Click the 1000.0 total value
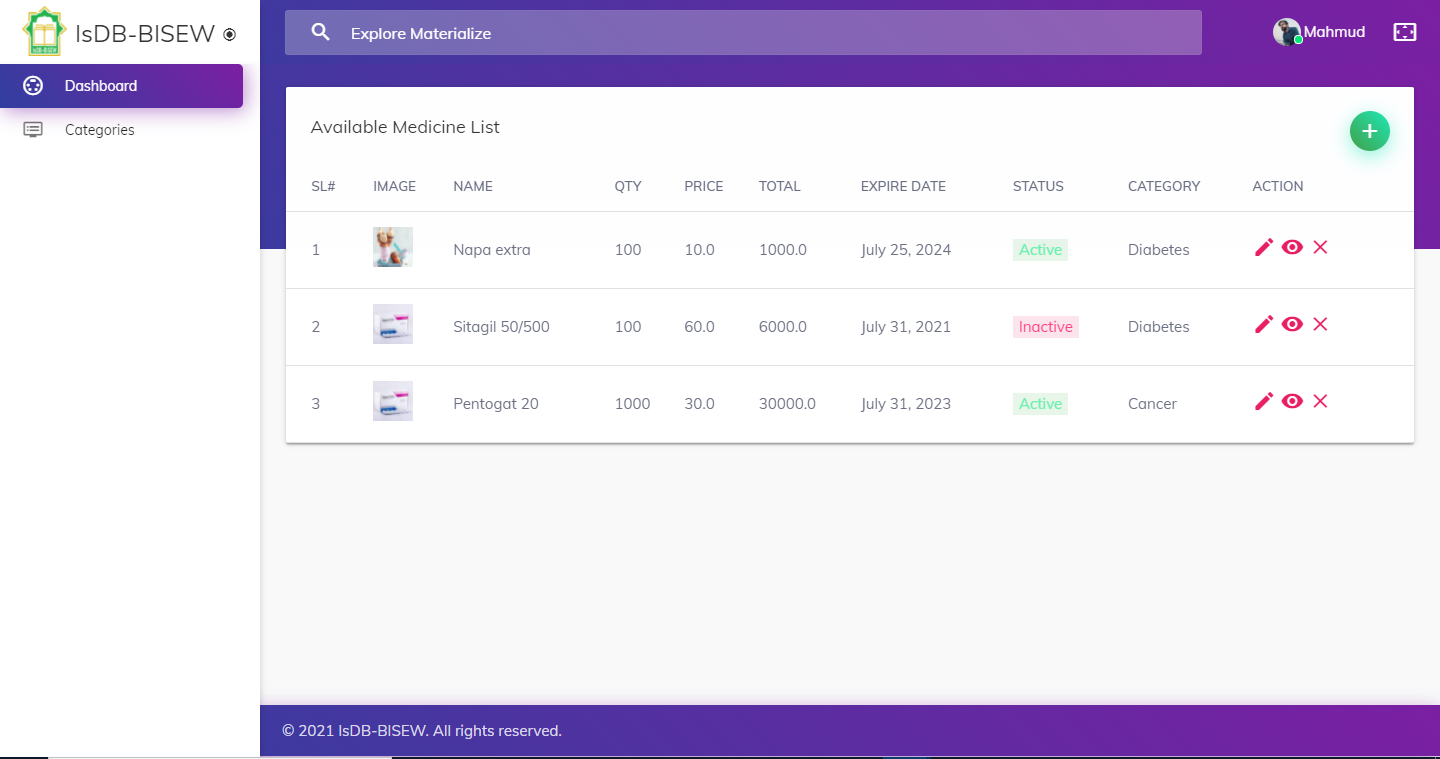This screenshot has height=759, width=1440. 783,250
